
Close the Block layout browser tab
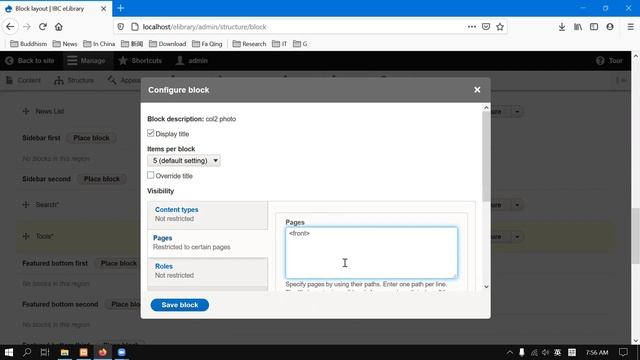[104, 8]
